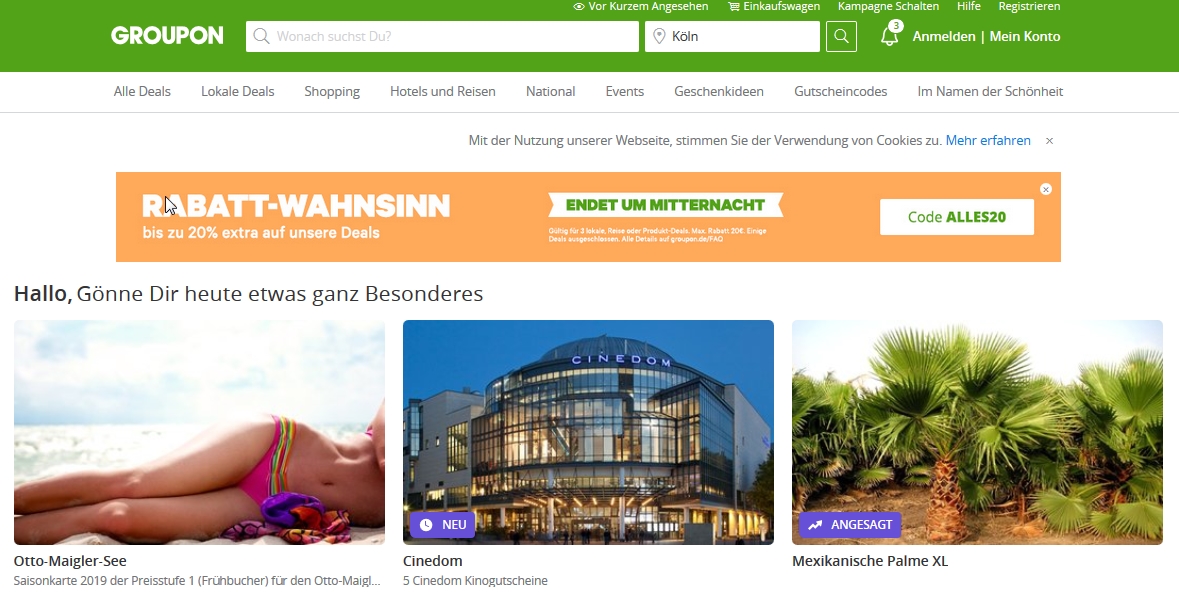Click the search magnifier button
The height and width of the screenshot is (596, 1179).
[841, 36]
